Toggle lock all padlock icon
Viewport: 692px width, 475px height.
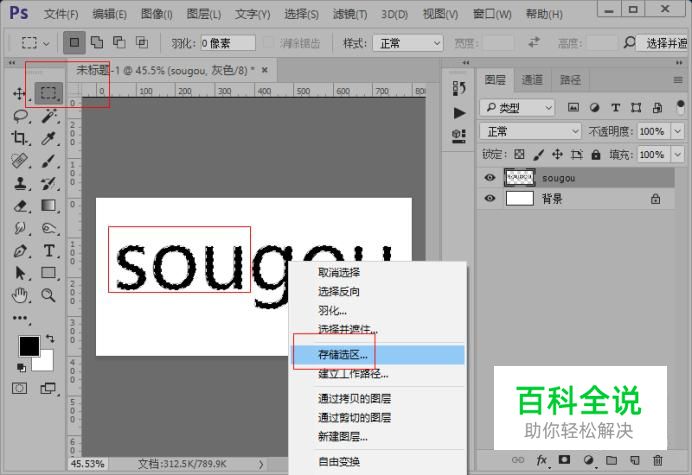point(596,154)
